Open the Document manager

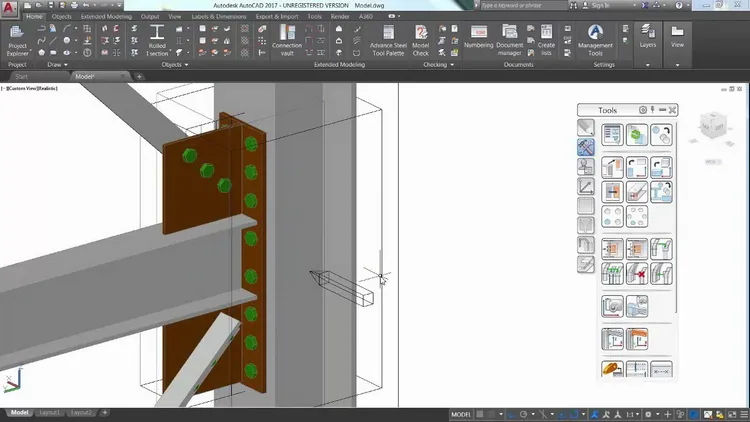(x=509, y=41)
